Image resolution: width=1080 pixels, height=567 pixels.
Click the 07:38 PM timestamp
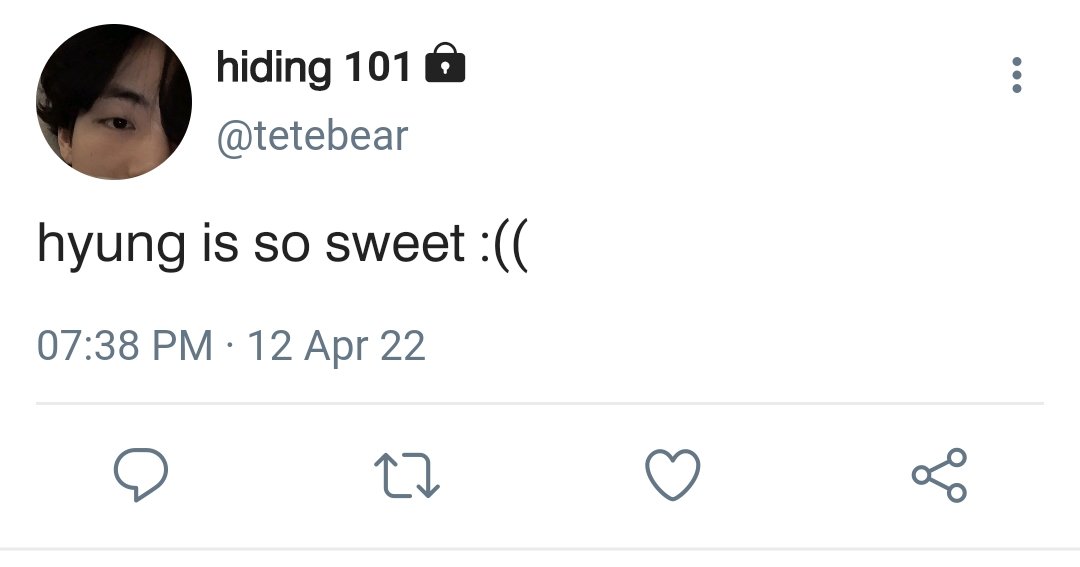[125, 345]
